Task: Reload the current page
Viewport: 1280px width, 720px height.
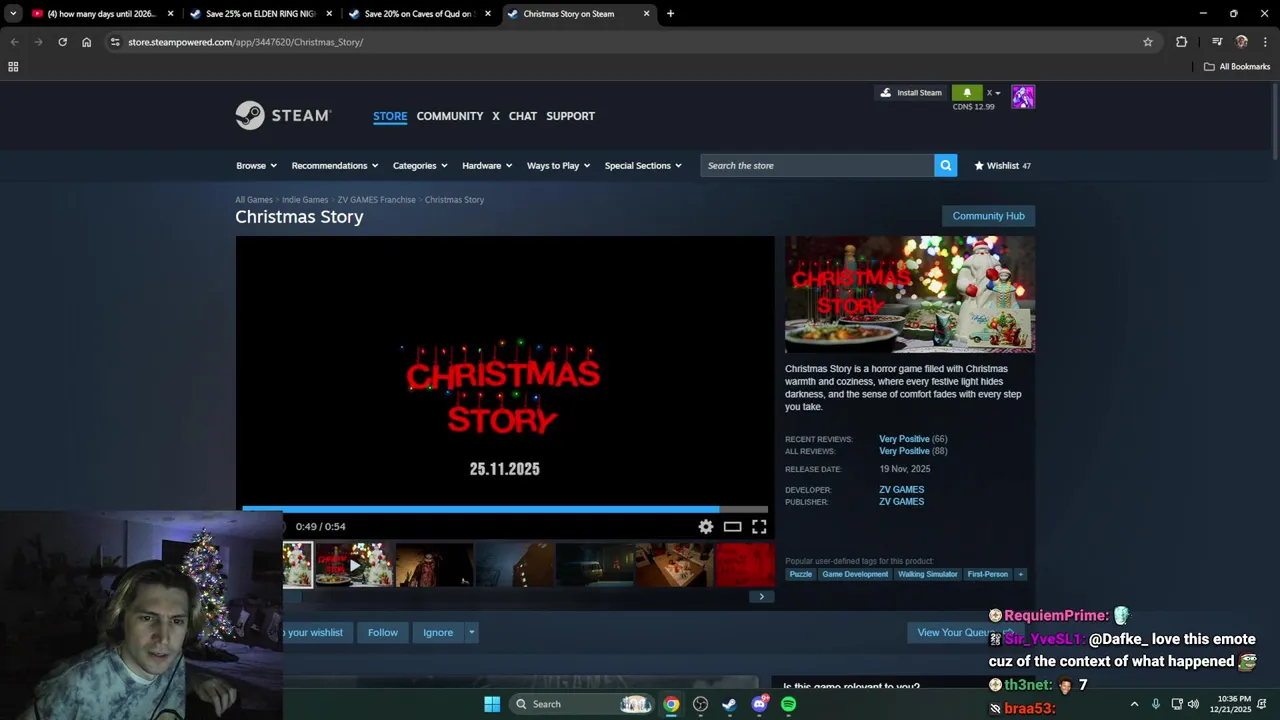Action: (62, 42)
